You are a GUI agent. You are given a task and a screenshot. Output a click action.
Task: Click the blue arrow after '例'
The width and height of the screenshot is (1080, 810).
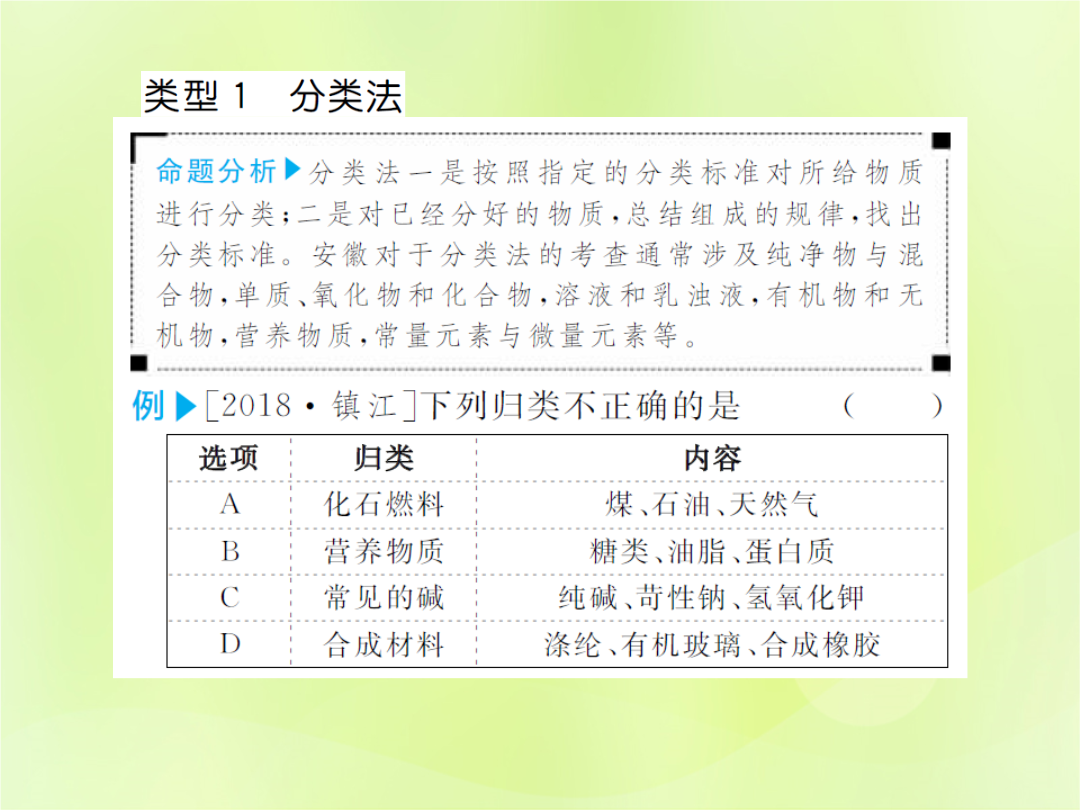click(x=185, y=406)
